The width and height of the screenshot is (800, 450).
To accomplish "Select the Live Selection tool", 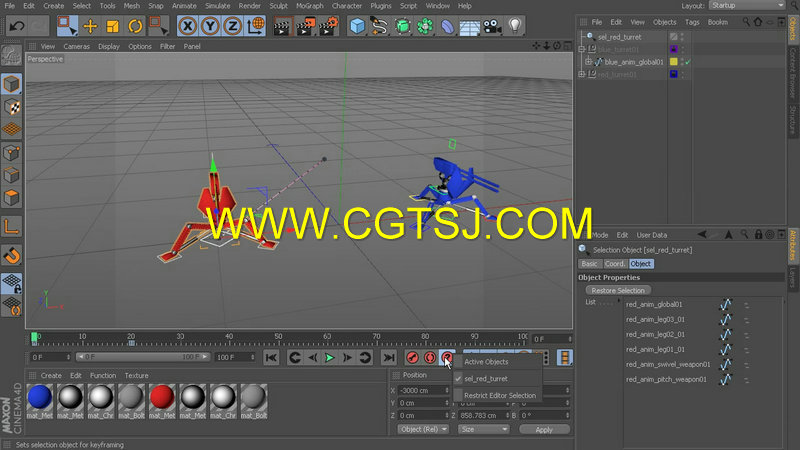I will pos(67,26).
